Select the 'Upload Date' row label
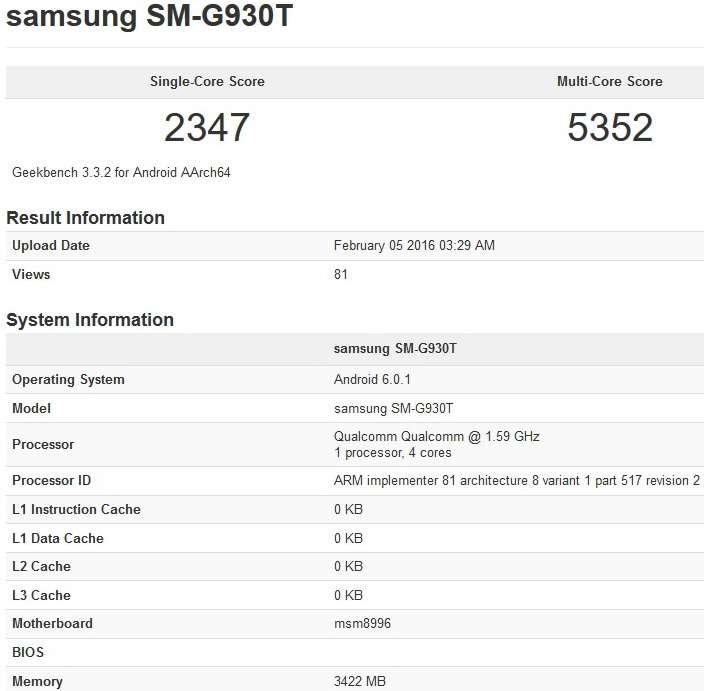The image size is (704, 691). click(x=51, y=246)
